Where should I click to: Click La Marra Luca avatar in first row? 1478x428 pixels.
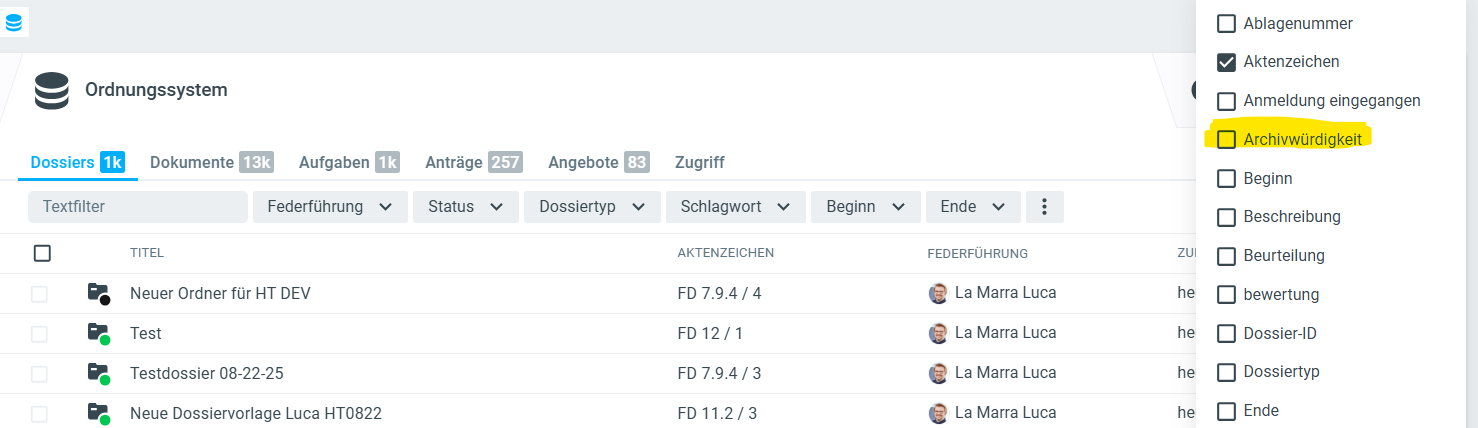click(938, 293)
